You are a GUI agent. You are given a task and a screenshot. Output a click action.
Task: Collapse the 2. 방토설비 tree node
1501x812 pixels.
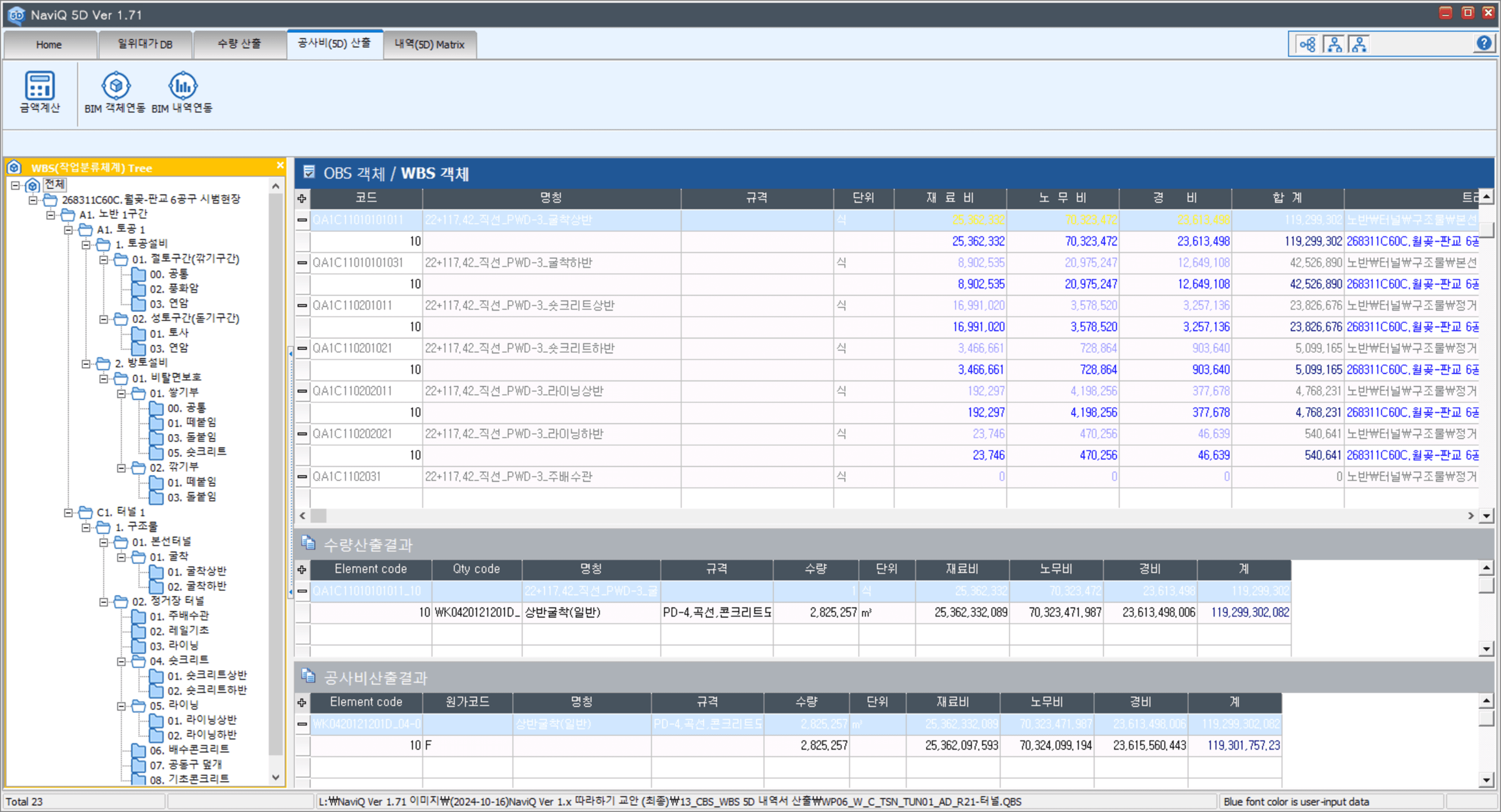pos(86,364)
